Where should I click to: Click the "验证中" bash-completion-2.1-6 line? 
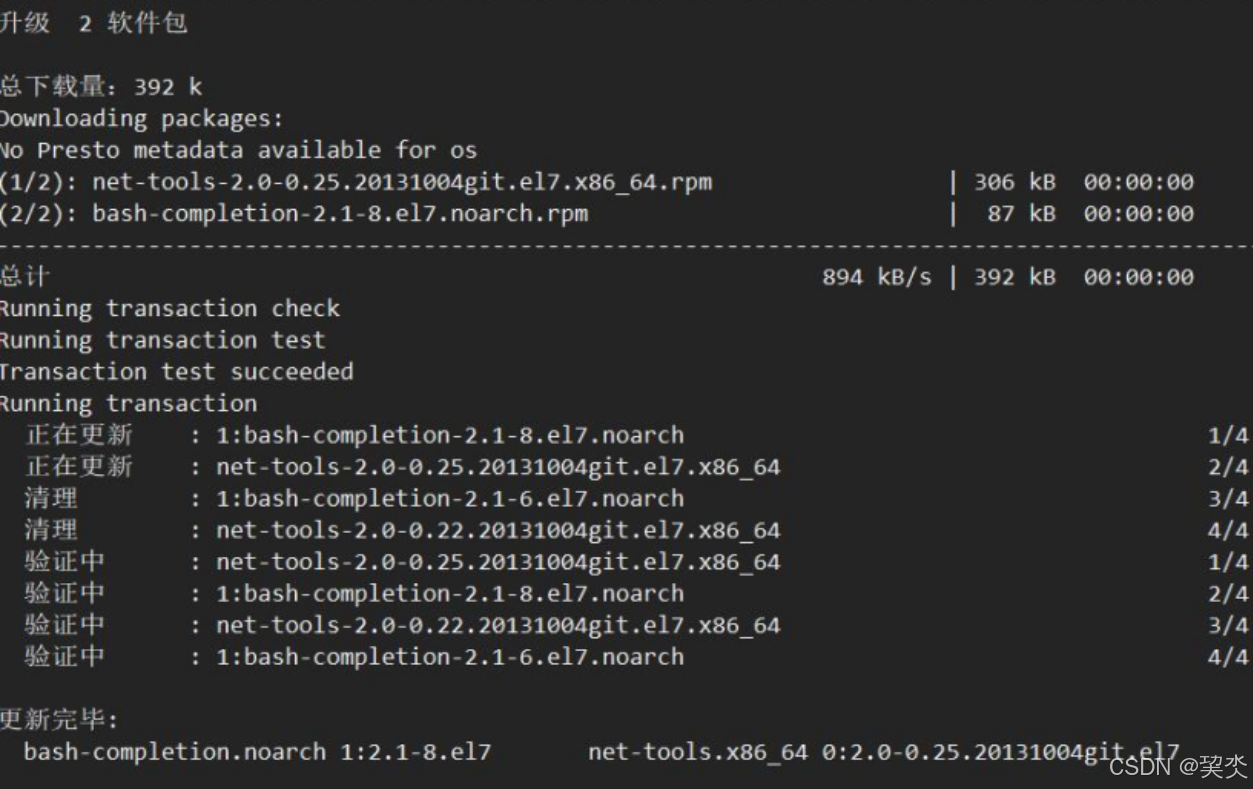tap(354, 657)
